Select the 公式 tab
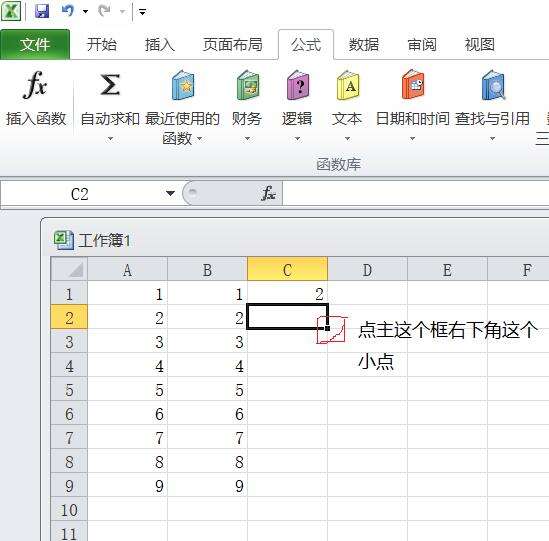 [306, 44]
